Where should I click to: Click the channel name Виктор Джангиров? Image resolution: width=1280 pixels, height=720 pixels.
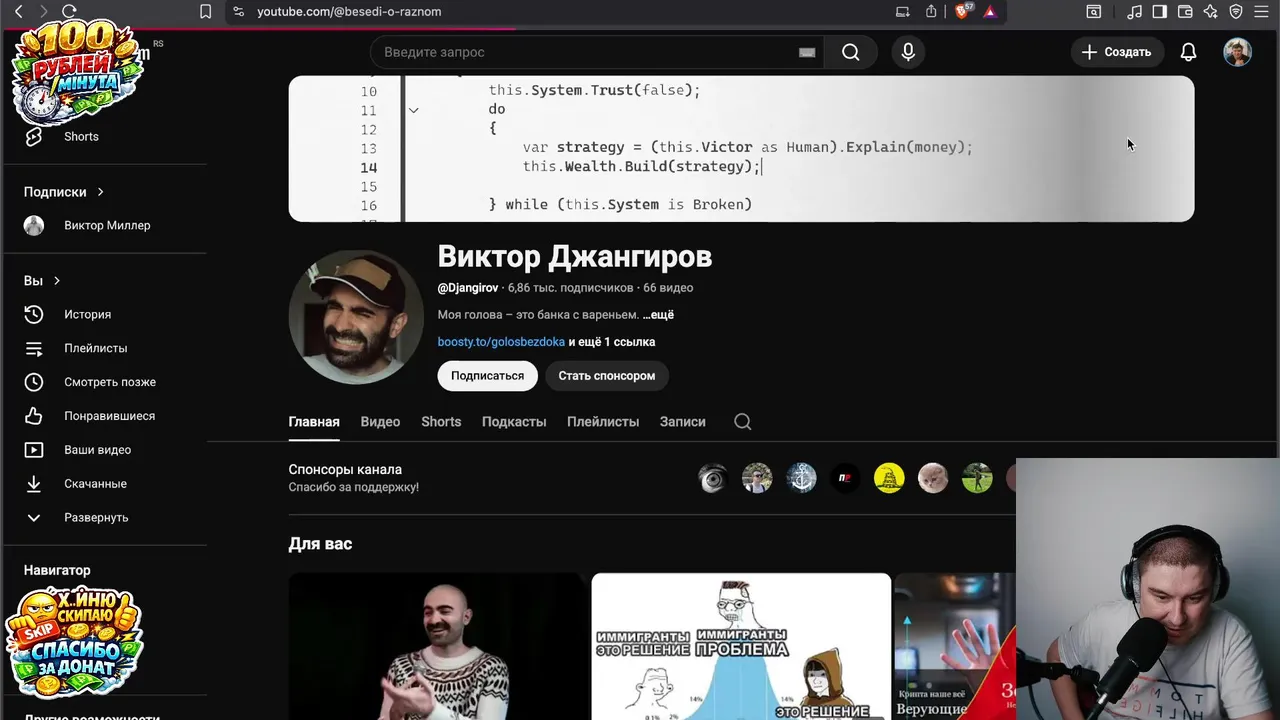pyautogui.click(x=575, y=257)
